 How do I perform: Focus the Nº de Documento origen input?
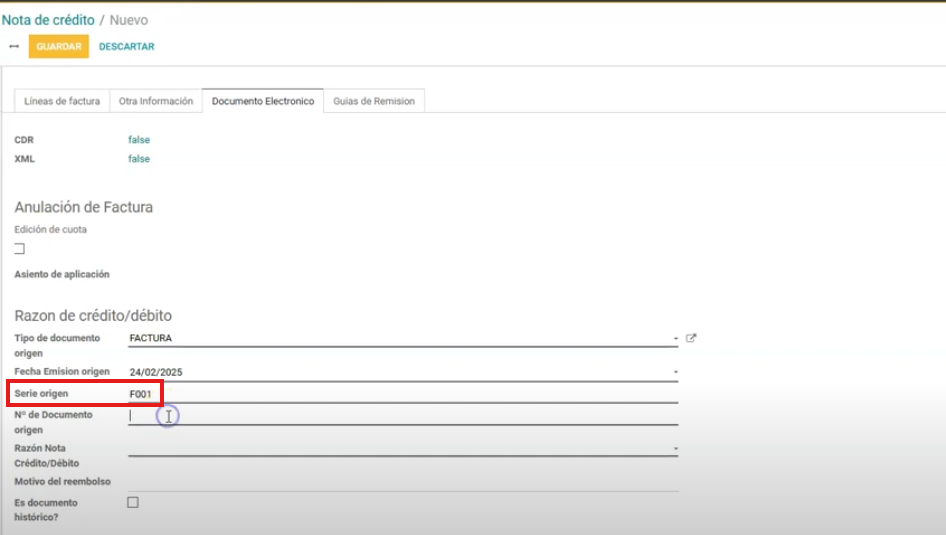[400, 415]
